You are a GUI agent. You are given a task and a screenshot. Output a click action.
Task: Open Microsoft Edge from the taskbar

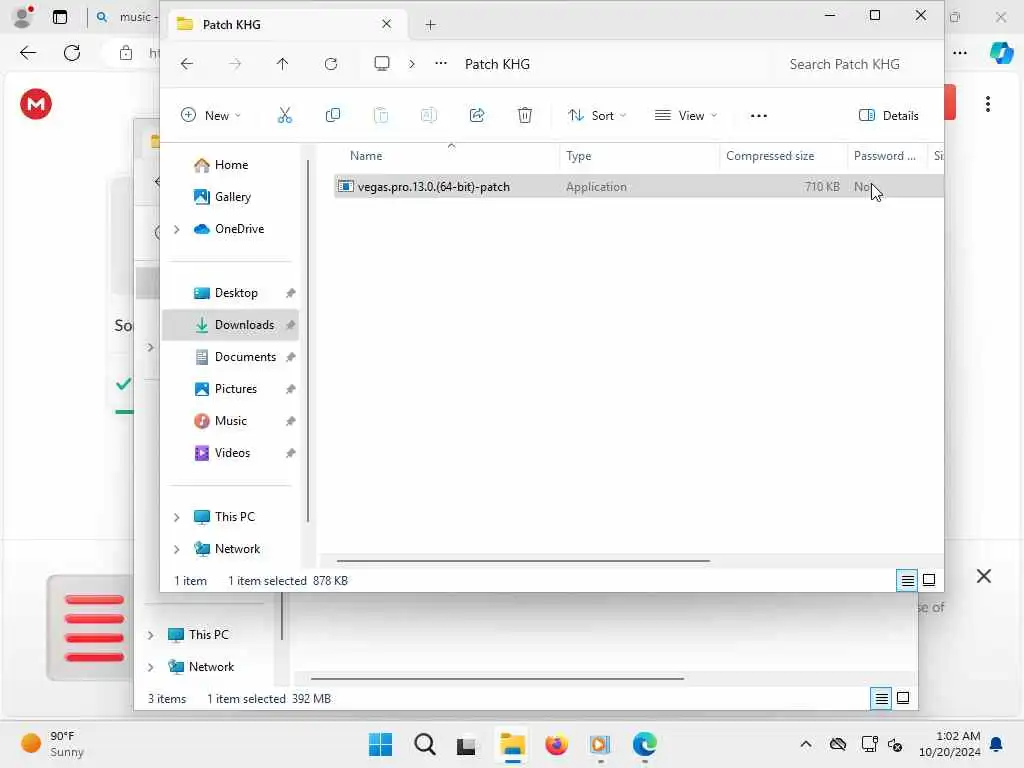point(645,744)
